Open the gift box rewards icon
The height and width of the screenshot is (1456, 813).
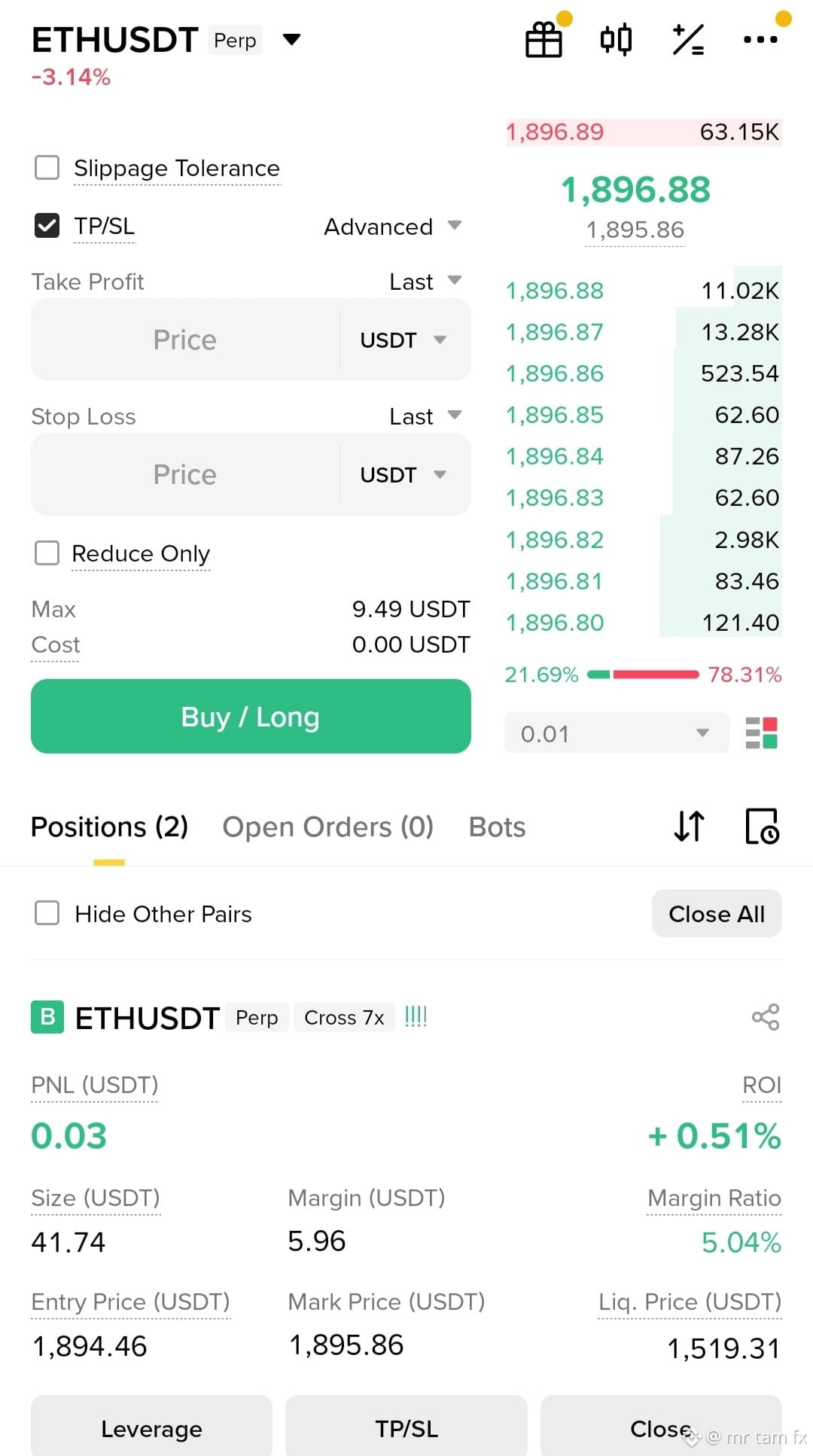(x=544, y=40)
